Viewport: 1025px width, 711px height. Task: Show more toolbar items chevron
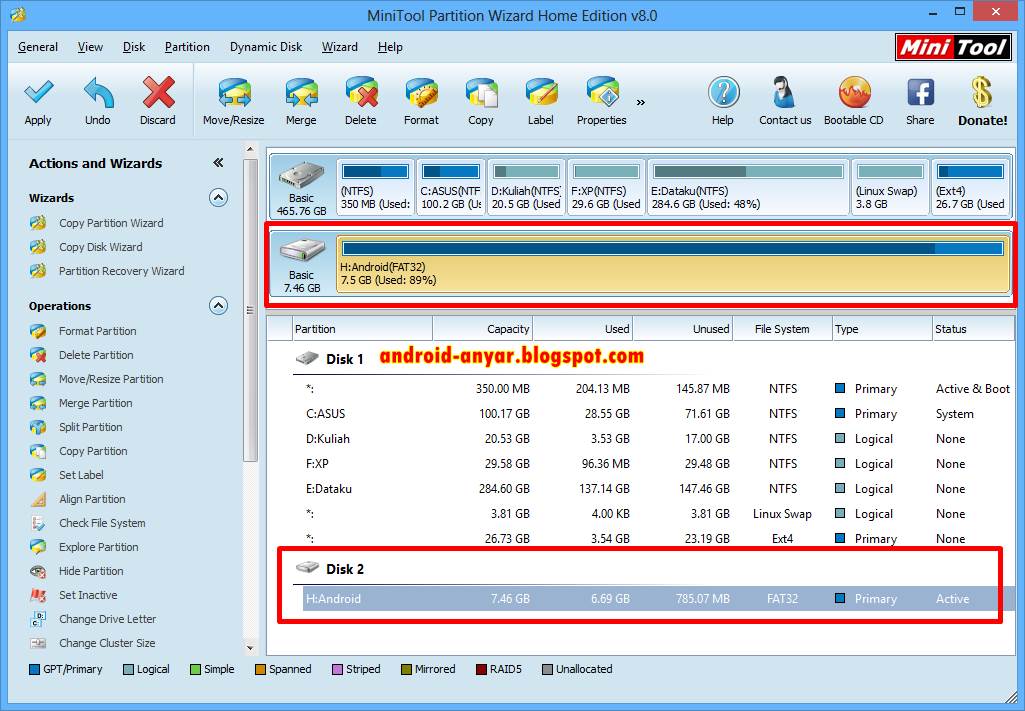coord(641,102)
